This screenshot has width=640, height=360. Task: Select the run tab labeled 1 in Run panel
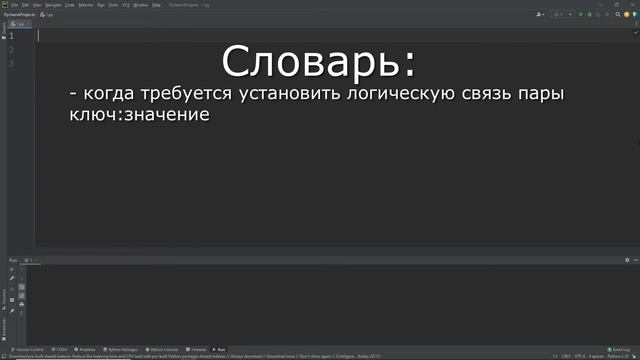31,260
